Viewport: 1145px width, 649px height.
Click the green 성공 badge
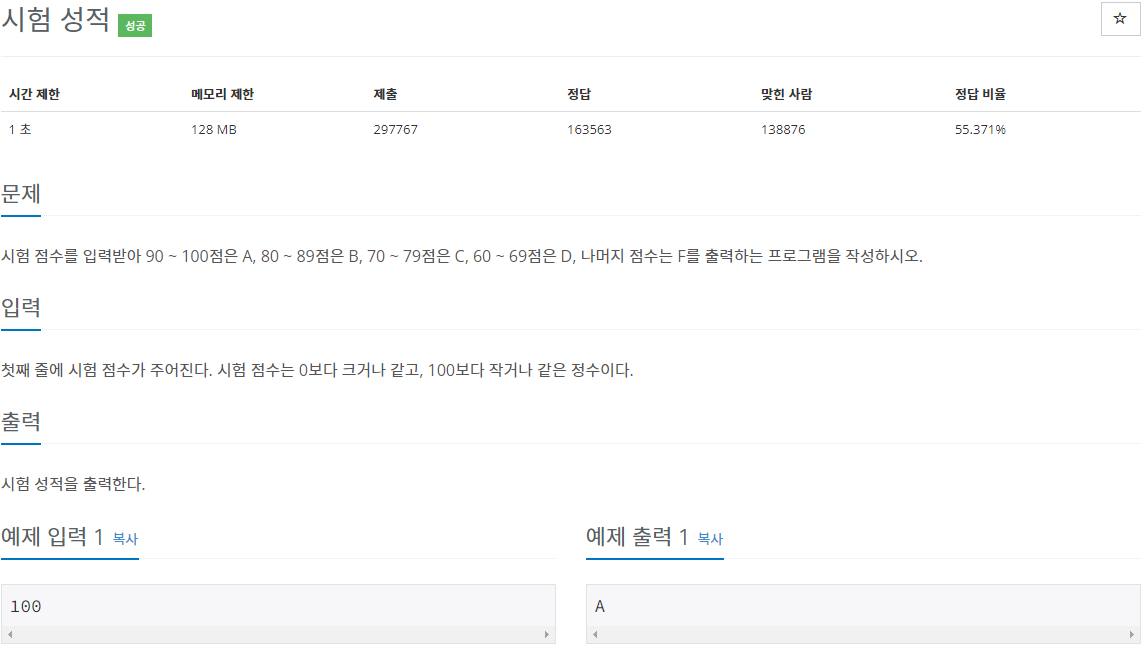coord(135,26)
